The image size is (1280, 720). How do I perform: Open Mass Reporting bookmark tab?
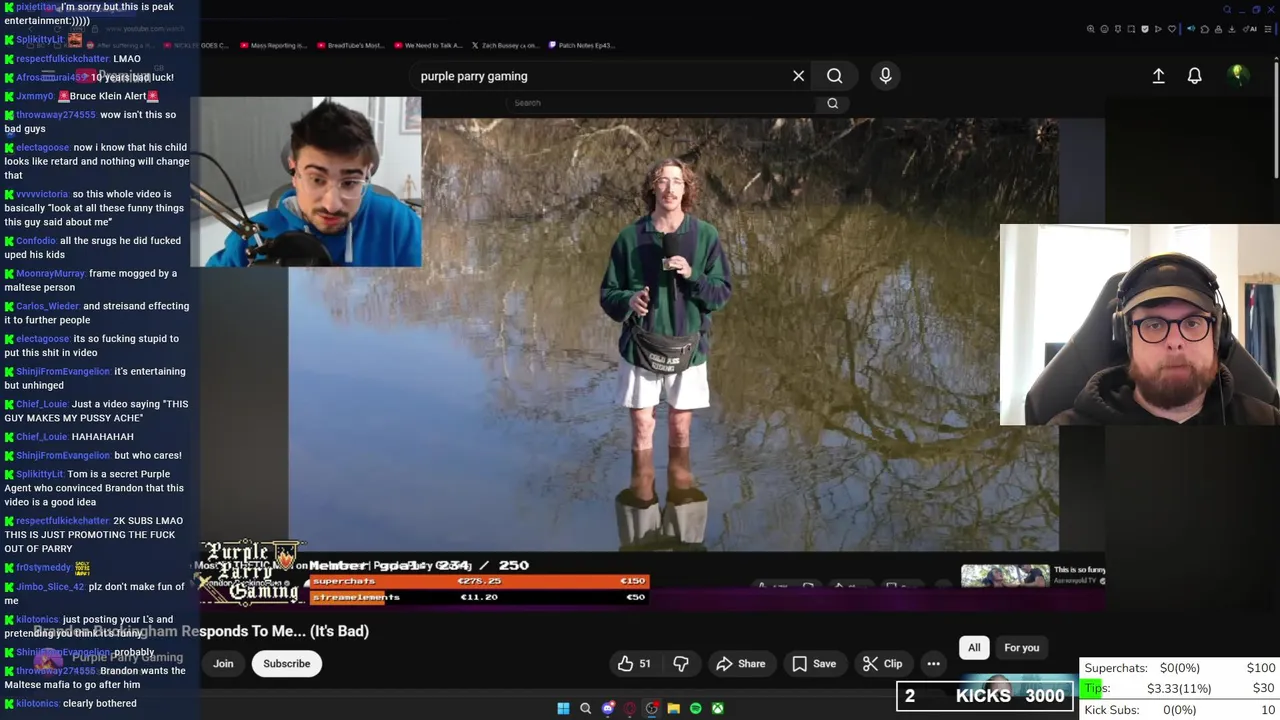(x=273, y=45)
